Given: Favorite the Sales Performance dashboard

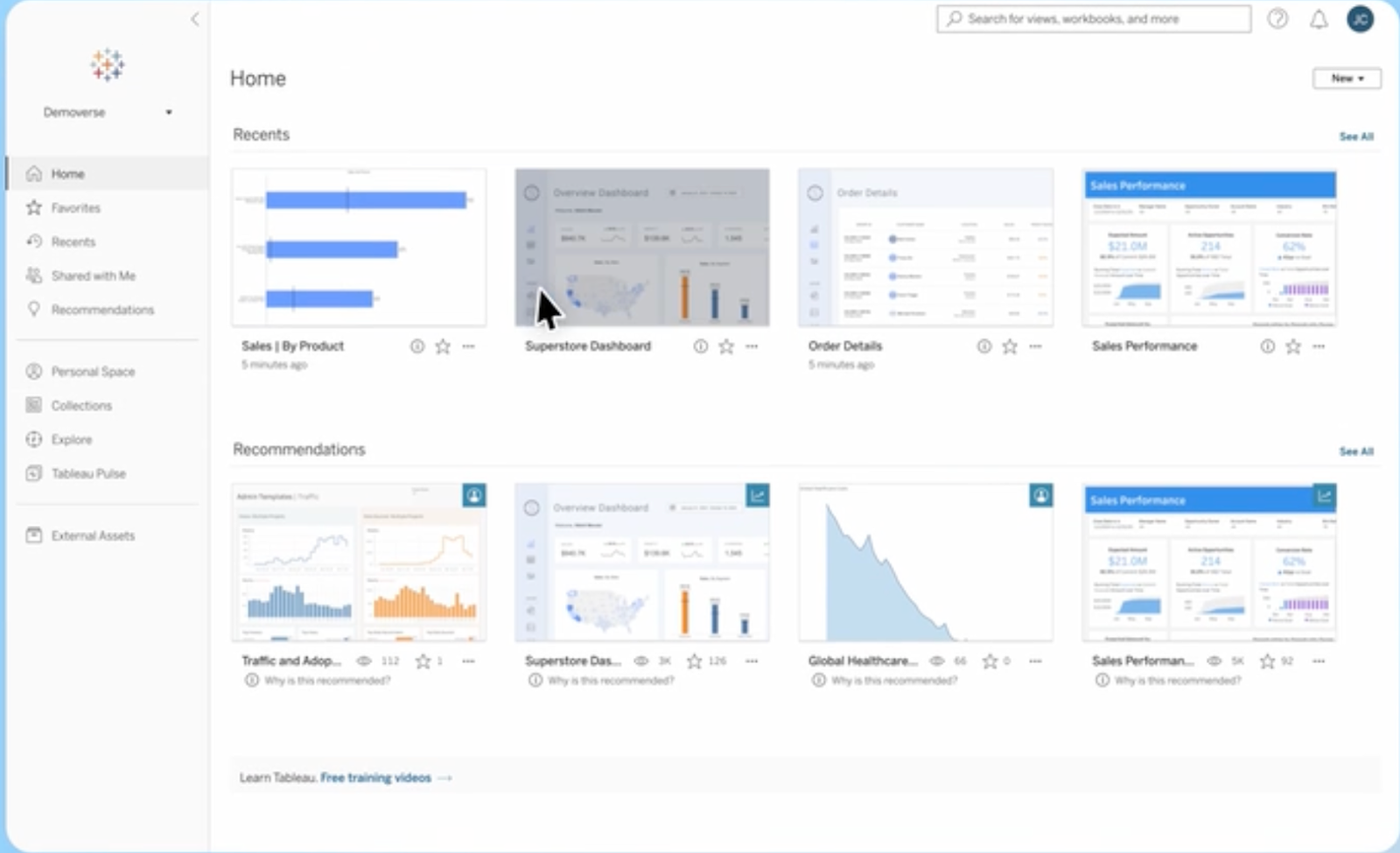Looking at the screenshot, I should click(1292, 346).
